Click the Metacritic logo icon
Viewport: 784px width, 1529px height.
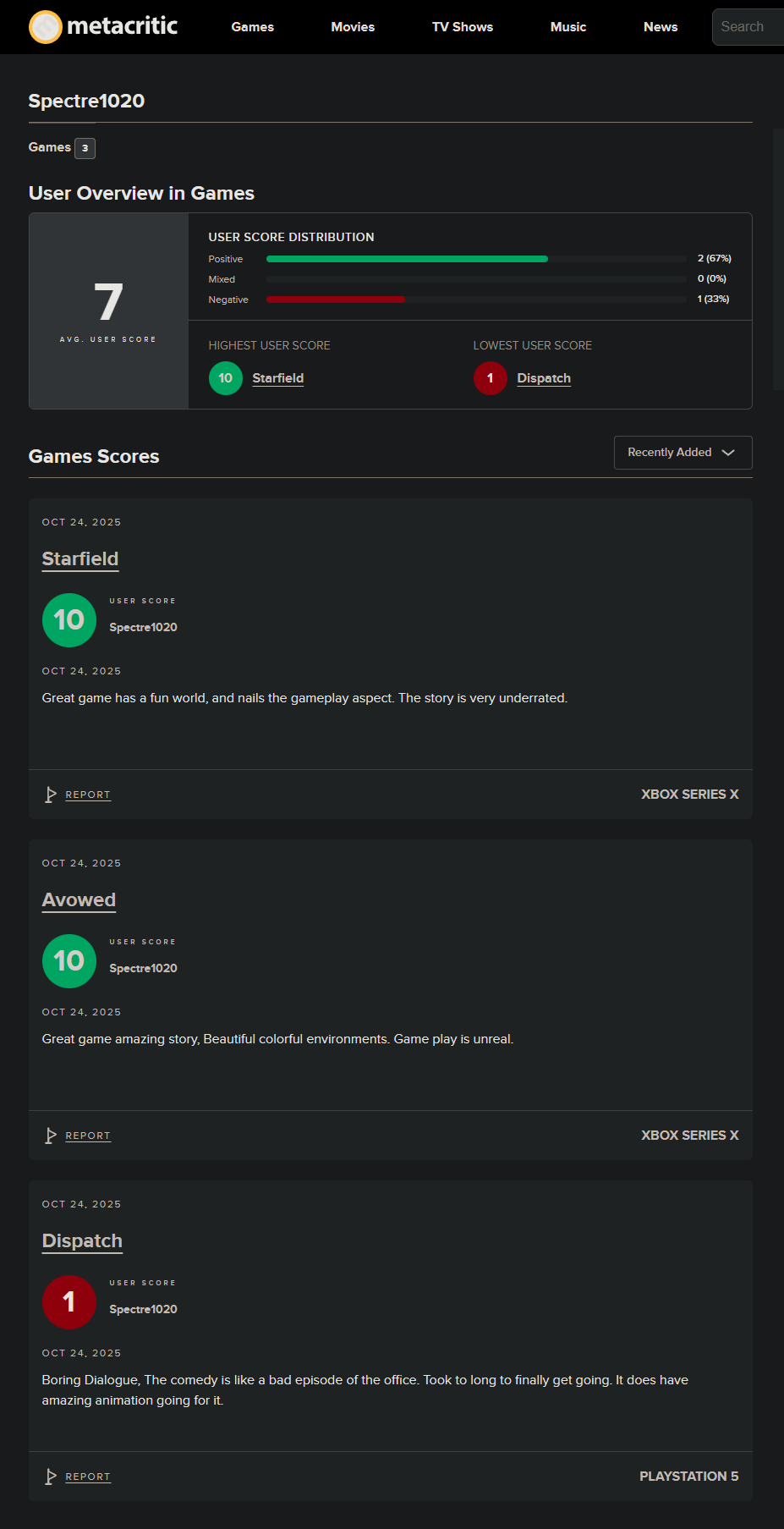(45, 27)
